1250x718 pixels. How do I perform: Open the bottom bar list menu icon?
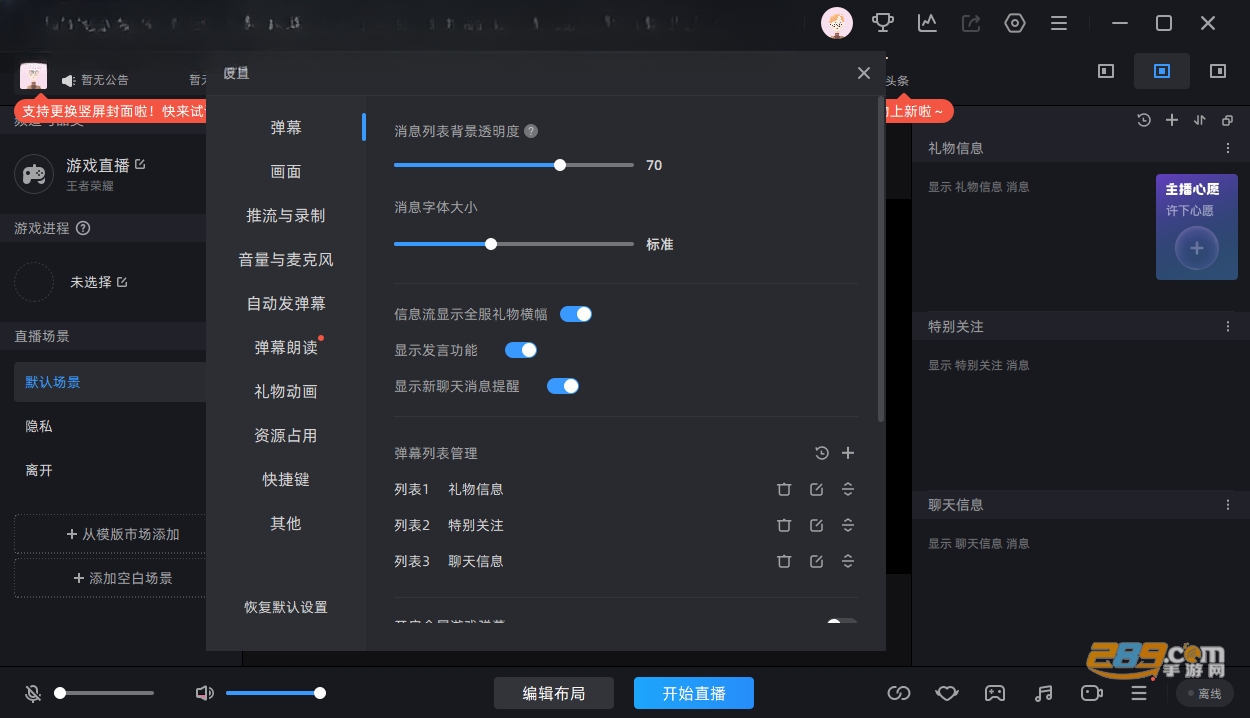pyautogui.click(x=1138, y=693)
